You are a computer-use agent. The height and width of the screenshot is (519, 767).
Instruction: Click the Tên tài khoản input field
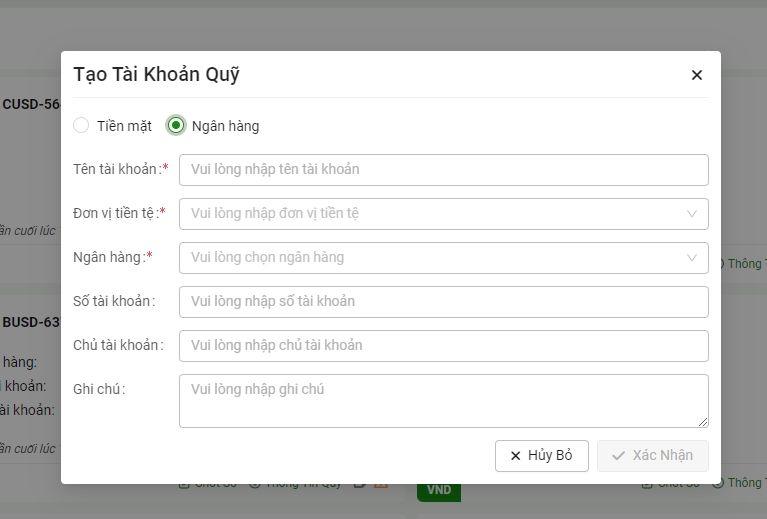443,170
